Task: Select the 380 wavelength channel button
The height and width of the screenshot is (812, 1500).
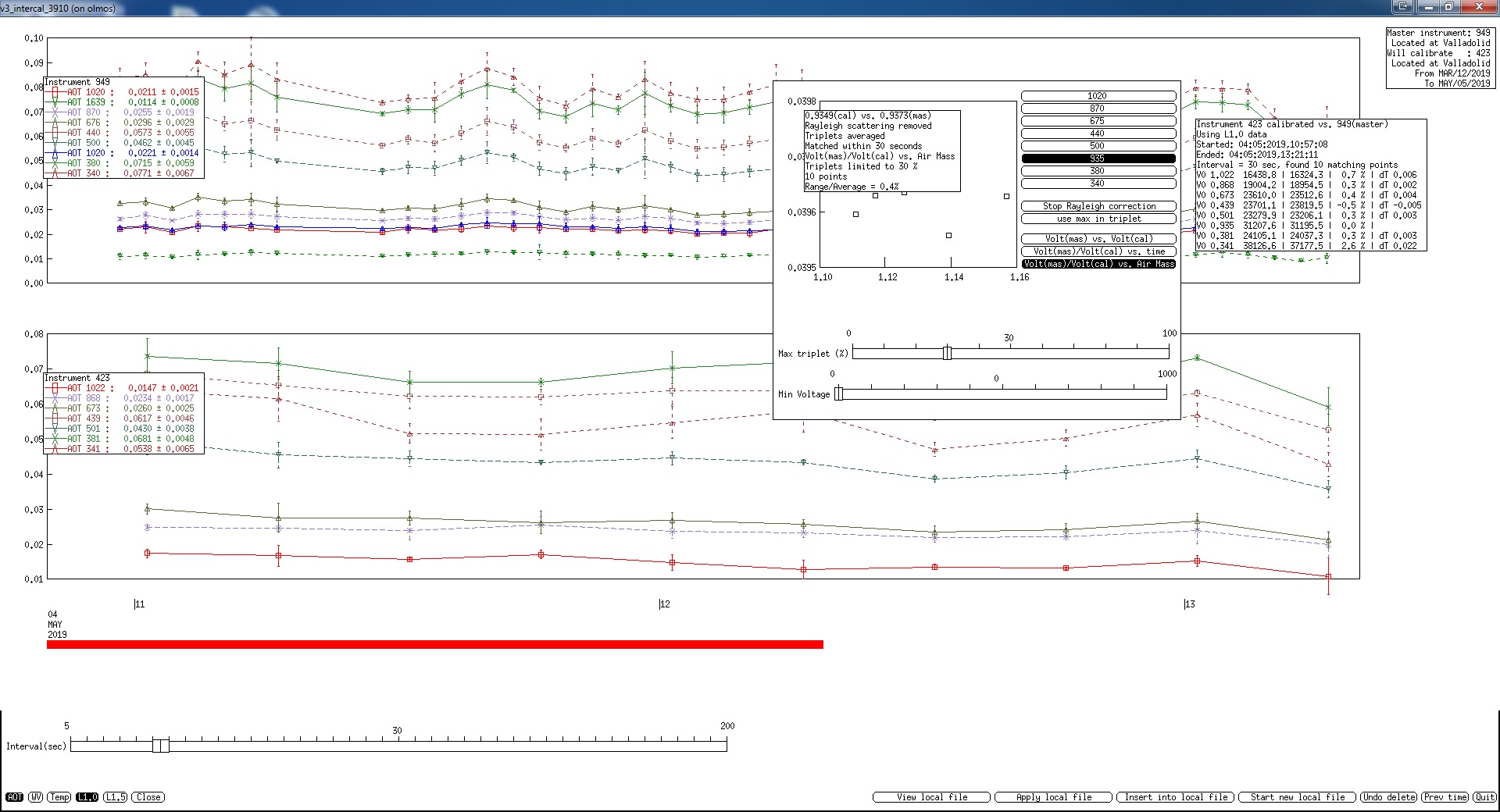Action: point(1098,171)
